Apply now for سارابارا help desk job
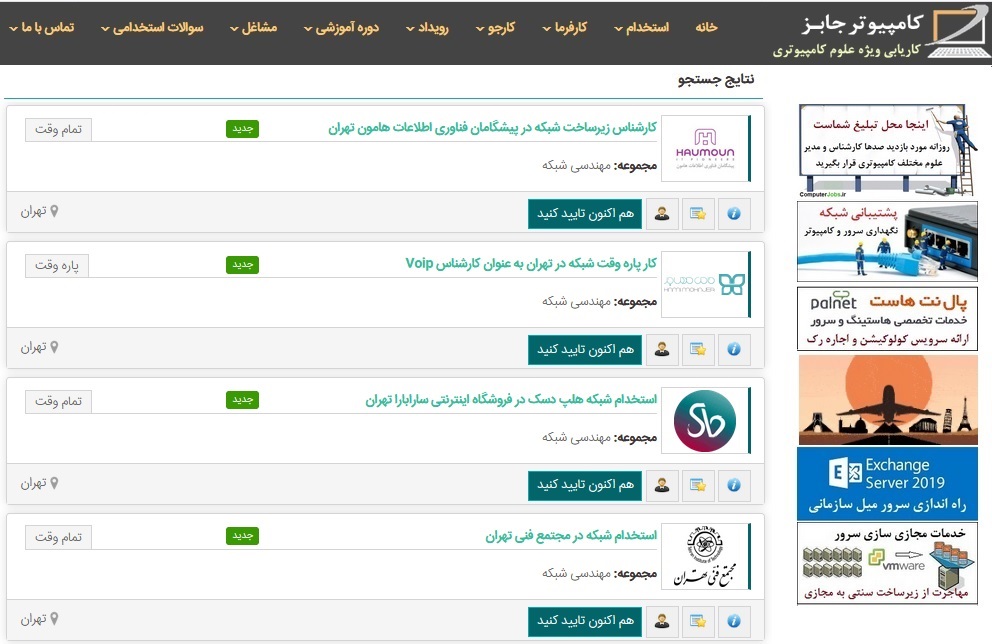Viewport: 992px width, 644px height. 585,485
